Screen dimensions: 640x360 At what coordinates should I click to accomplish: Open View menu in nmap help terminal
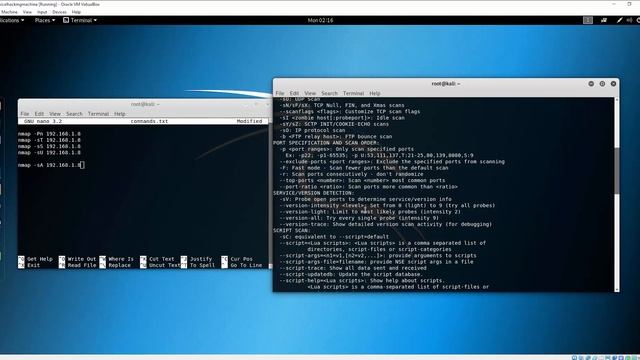tap(310, 93)
